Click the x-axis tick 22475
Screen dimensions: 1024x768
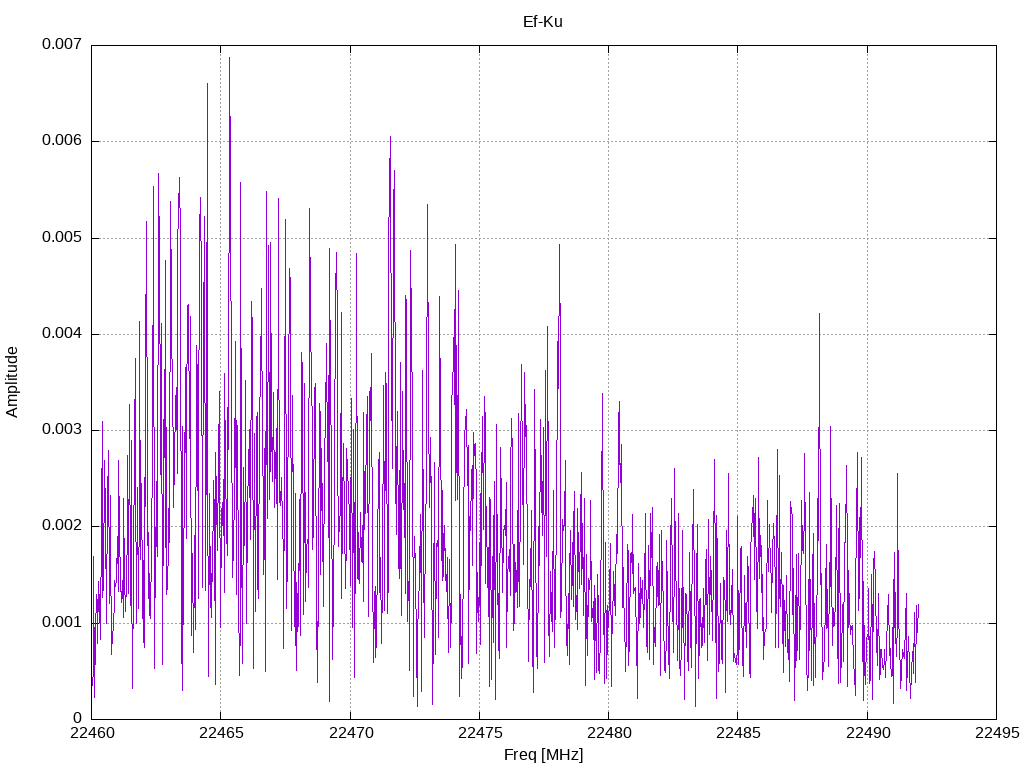[480, 733]
